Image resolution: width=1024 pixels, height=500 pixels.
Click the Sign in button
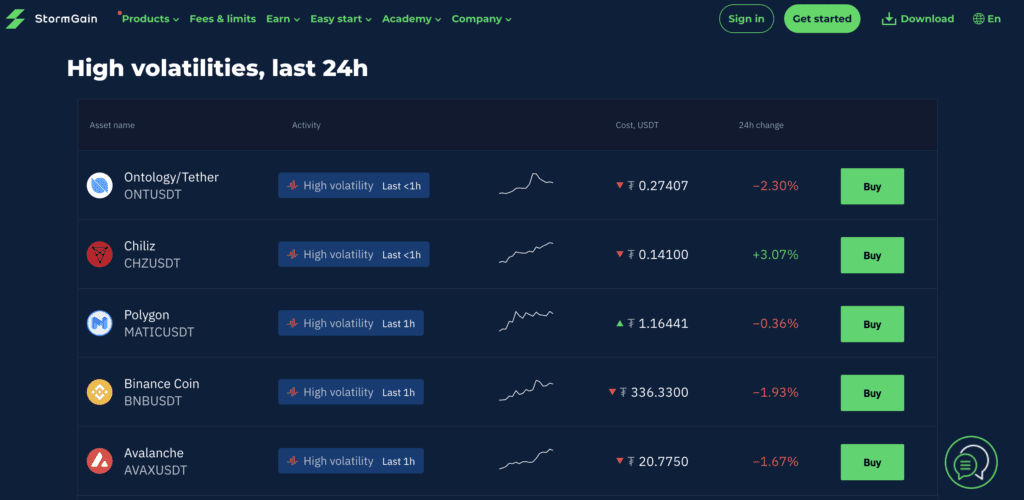746,19
